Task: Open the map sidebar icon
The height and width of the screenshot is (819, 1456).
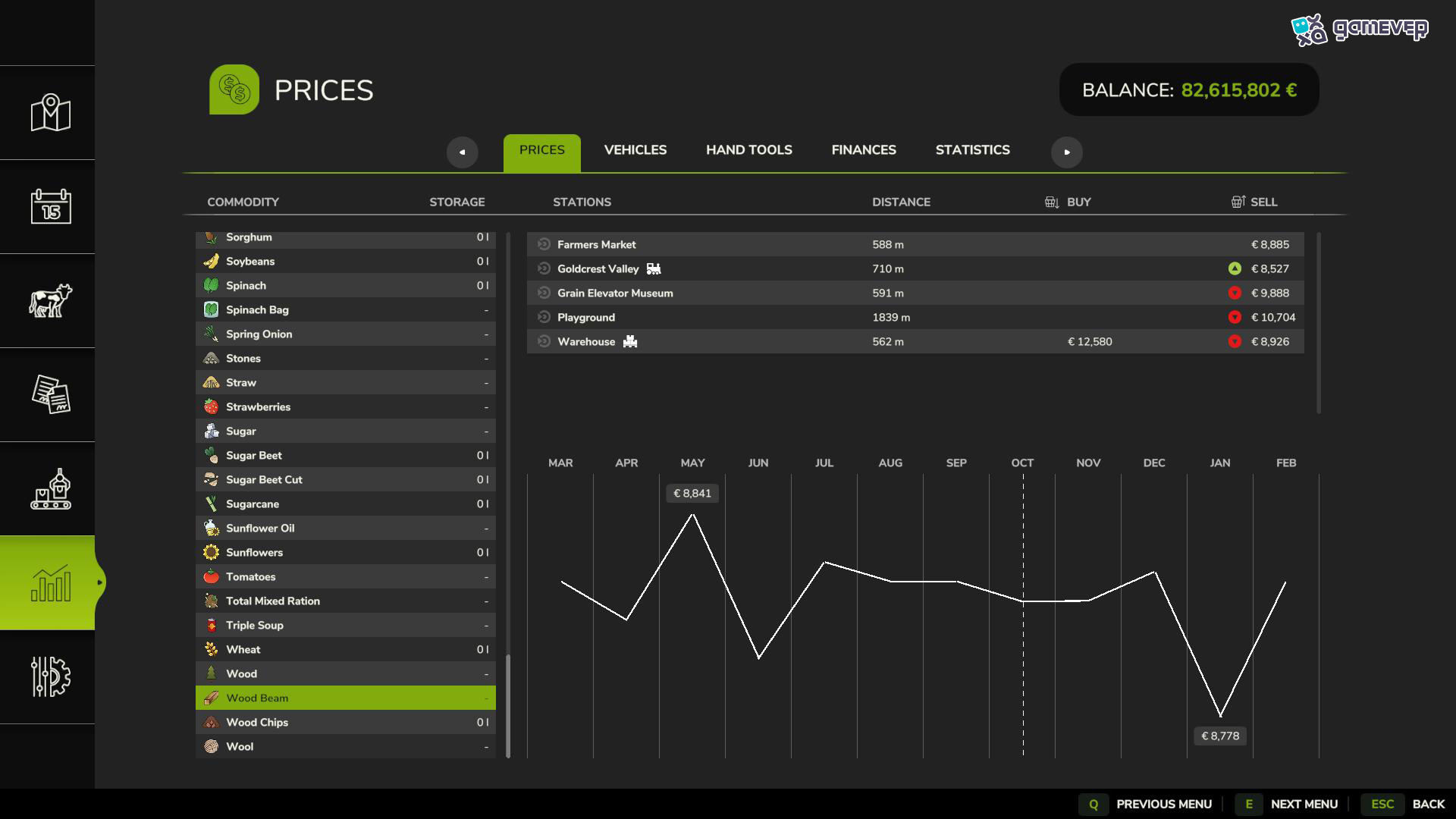Action: (51, 113)
